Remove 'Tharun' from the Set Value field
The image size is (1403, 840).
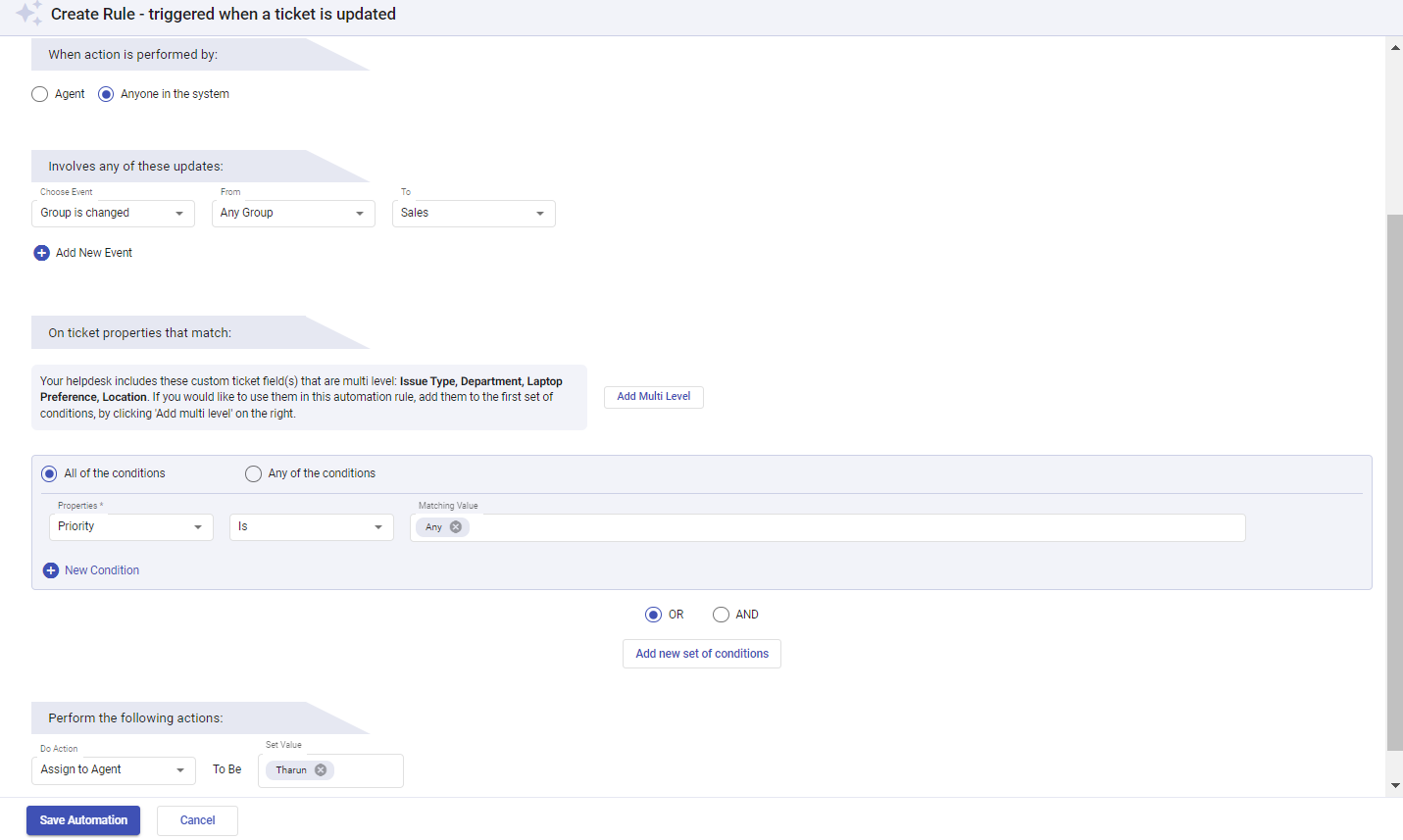click(321, 769)
